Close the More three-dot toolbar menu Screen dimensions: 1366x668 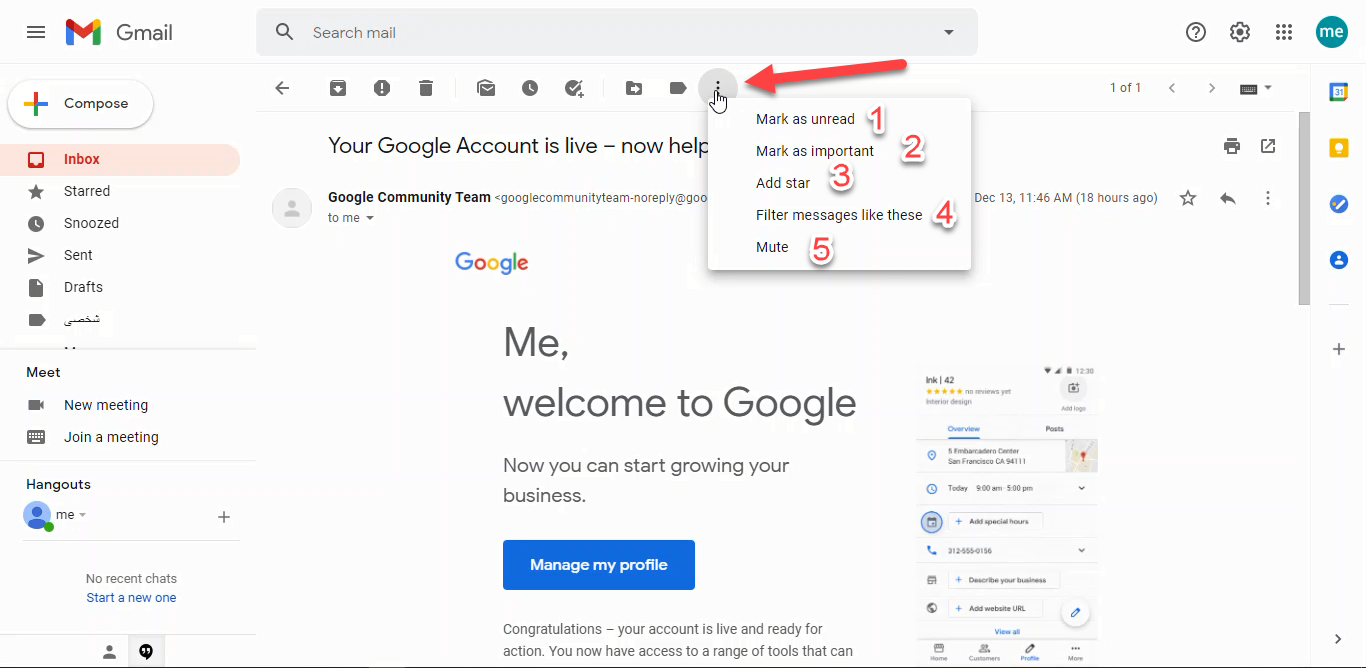click(x=717, y=88)
